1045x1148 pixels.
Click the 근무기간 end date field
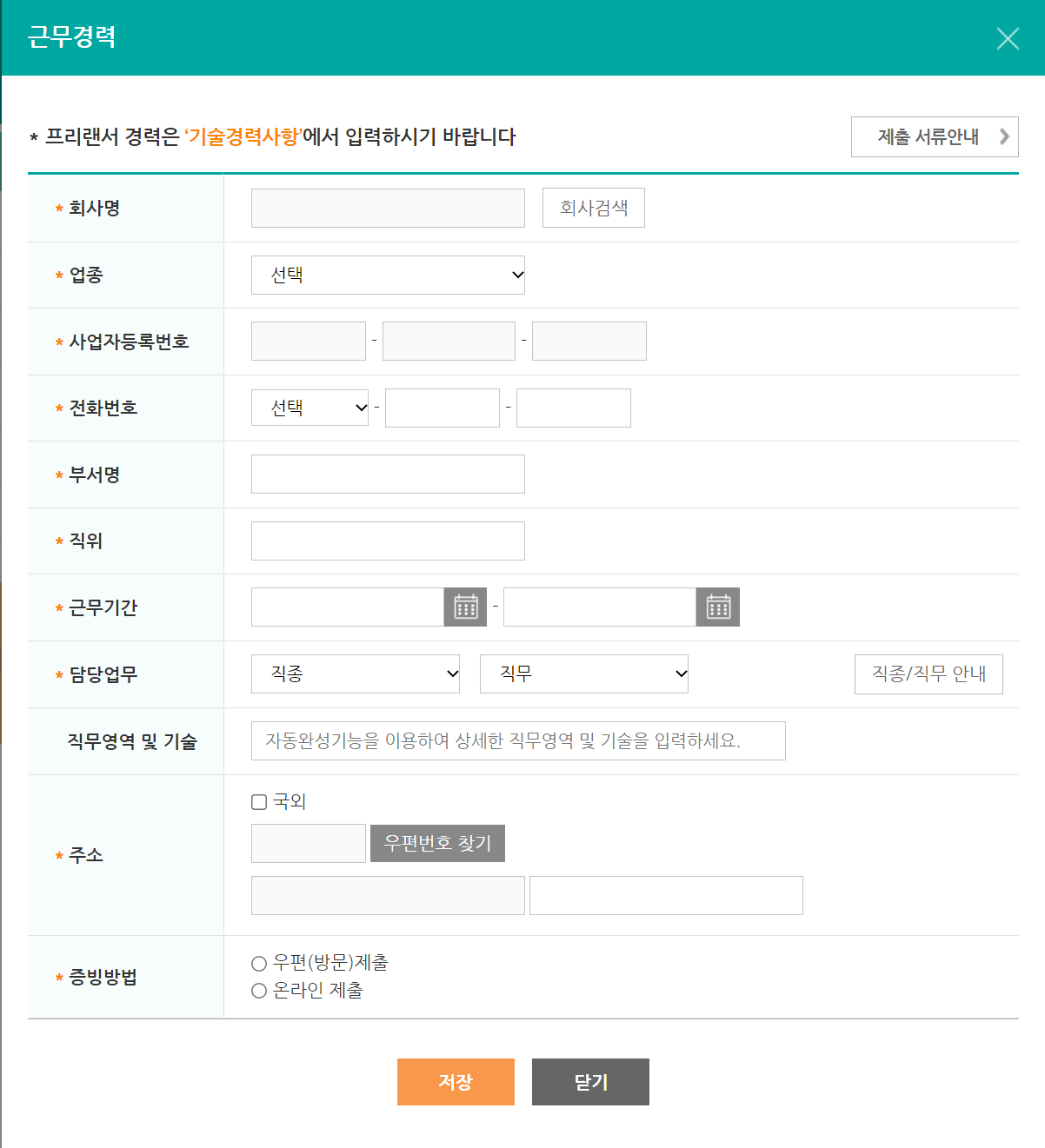(x=600, y=607)
